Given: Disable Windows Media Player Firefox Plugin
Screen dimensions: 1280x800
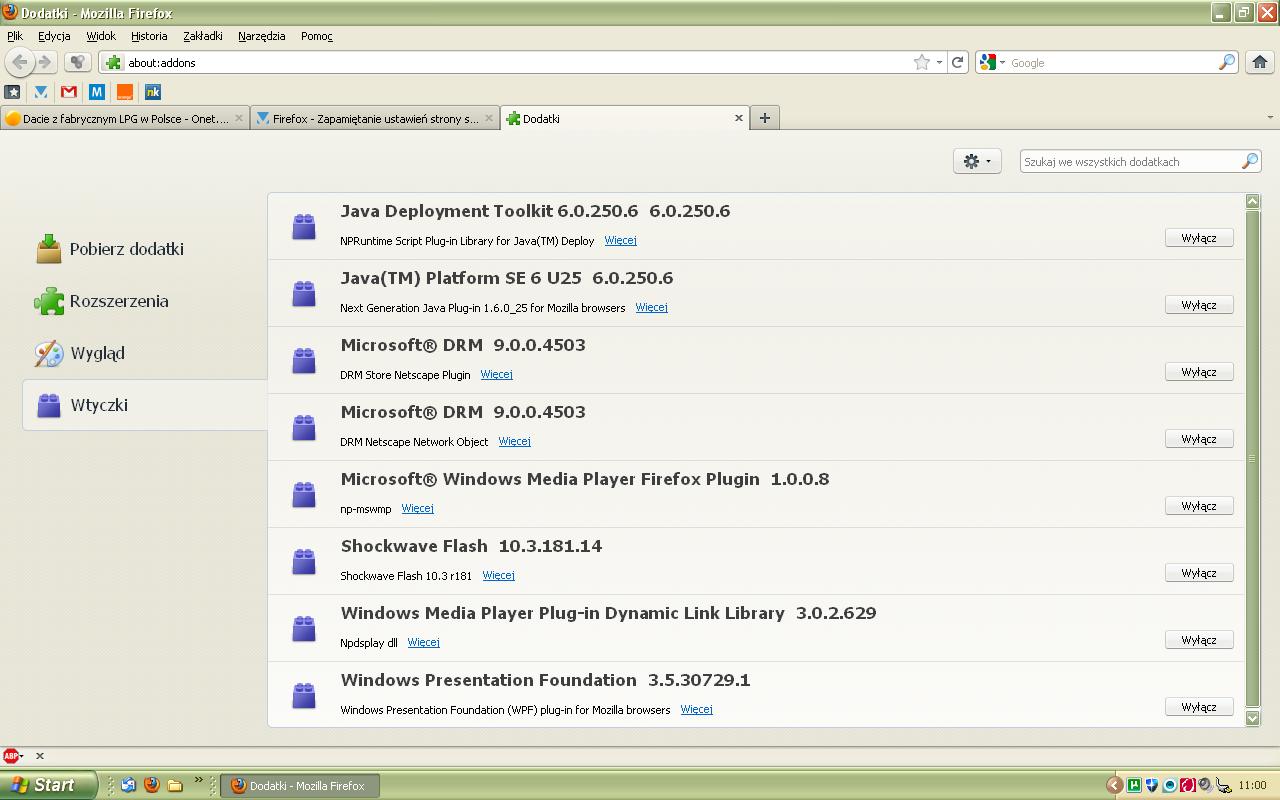Looking at the screenshot, I should pyautogui.click(x=1199, y=506).
